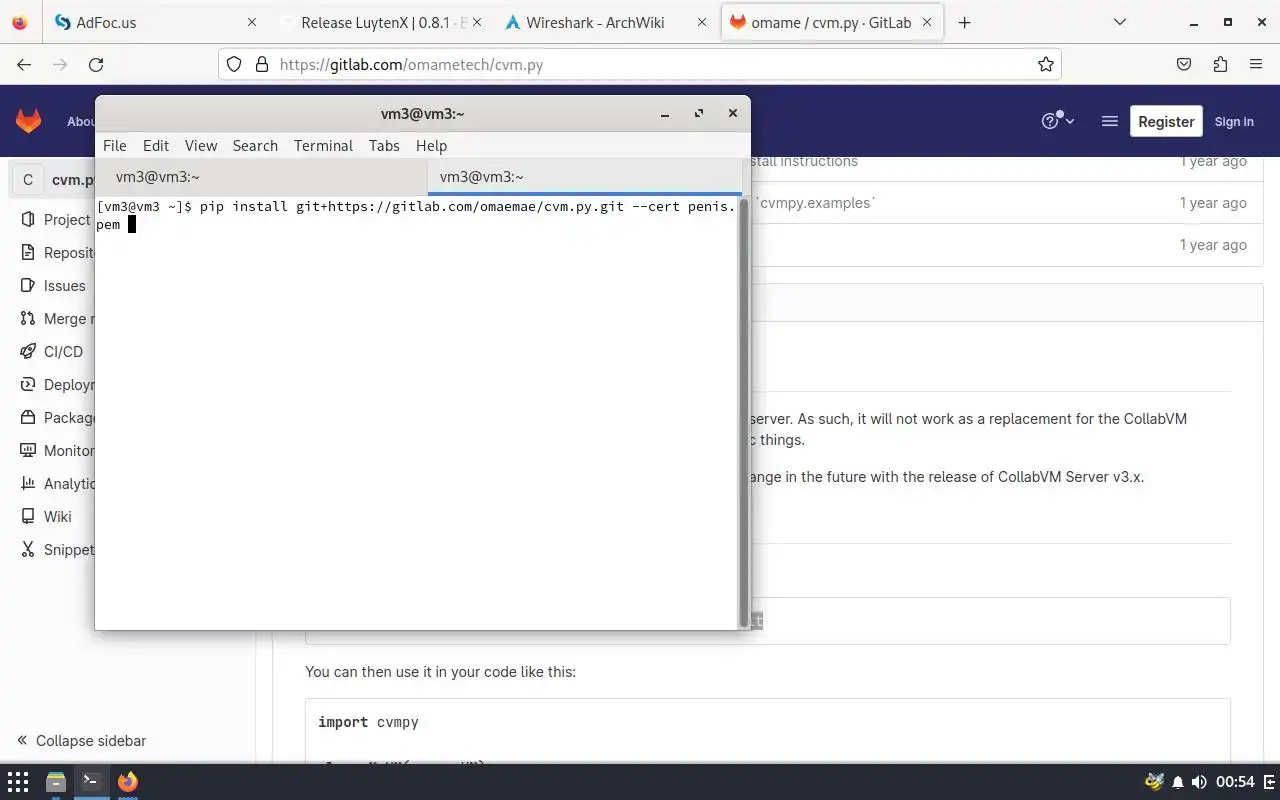Click the 'import cvmpy' code line
Image resolution: width=1280 pixels, height=800 pixels.
pos(368,722)
